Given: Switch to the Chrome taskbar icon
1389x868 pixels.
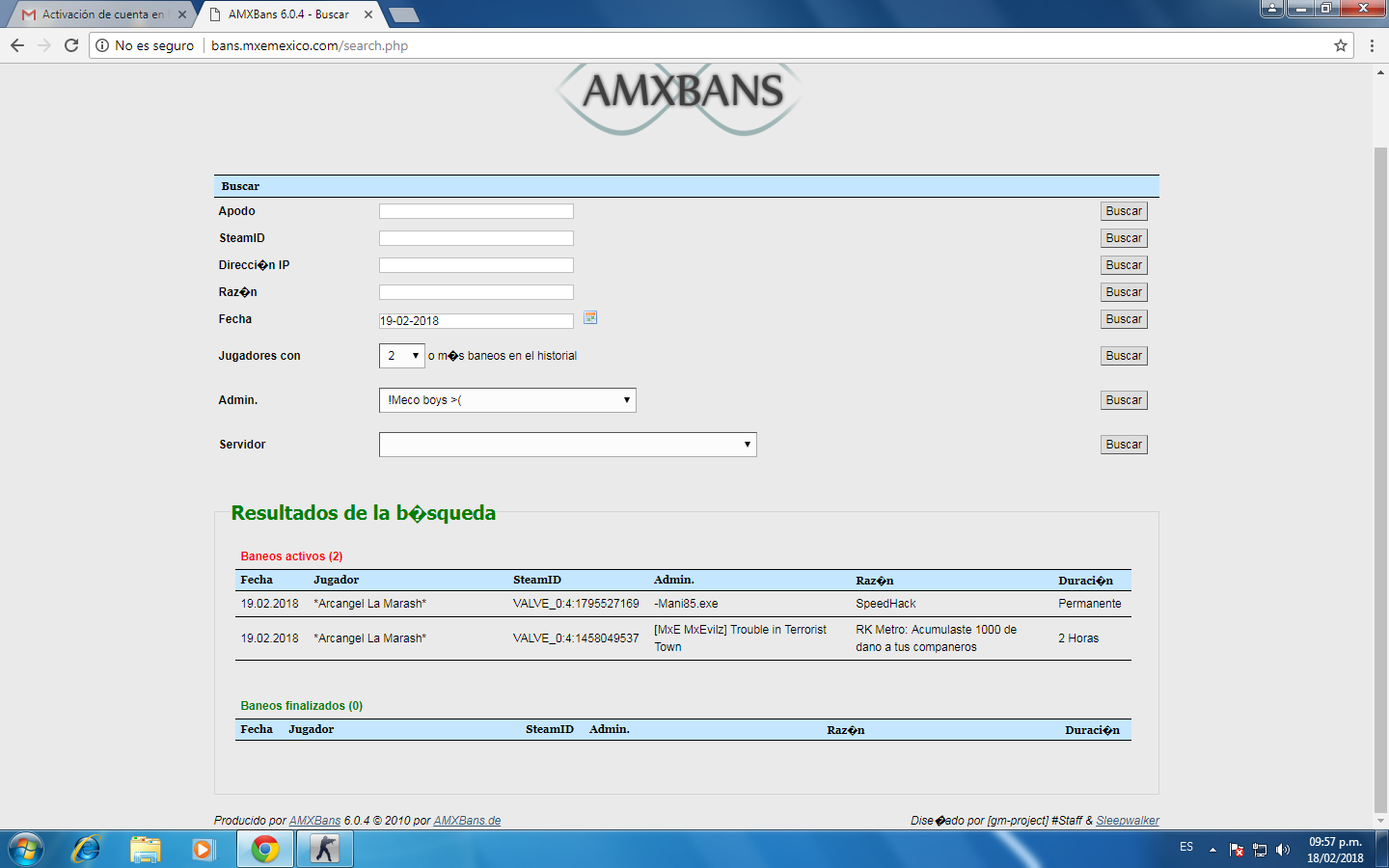Looking at the screenshot, I should [x=265, y=850].
